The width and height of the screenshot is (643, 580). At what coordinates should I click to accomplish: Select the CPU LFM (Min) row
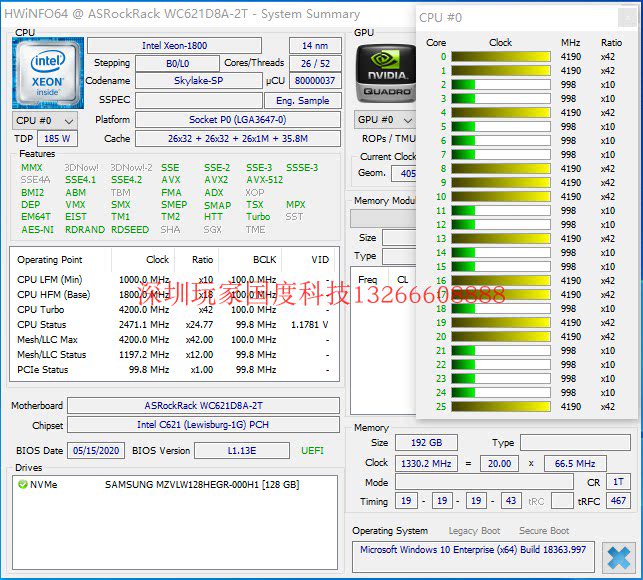click(x=174, y=280)
